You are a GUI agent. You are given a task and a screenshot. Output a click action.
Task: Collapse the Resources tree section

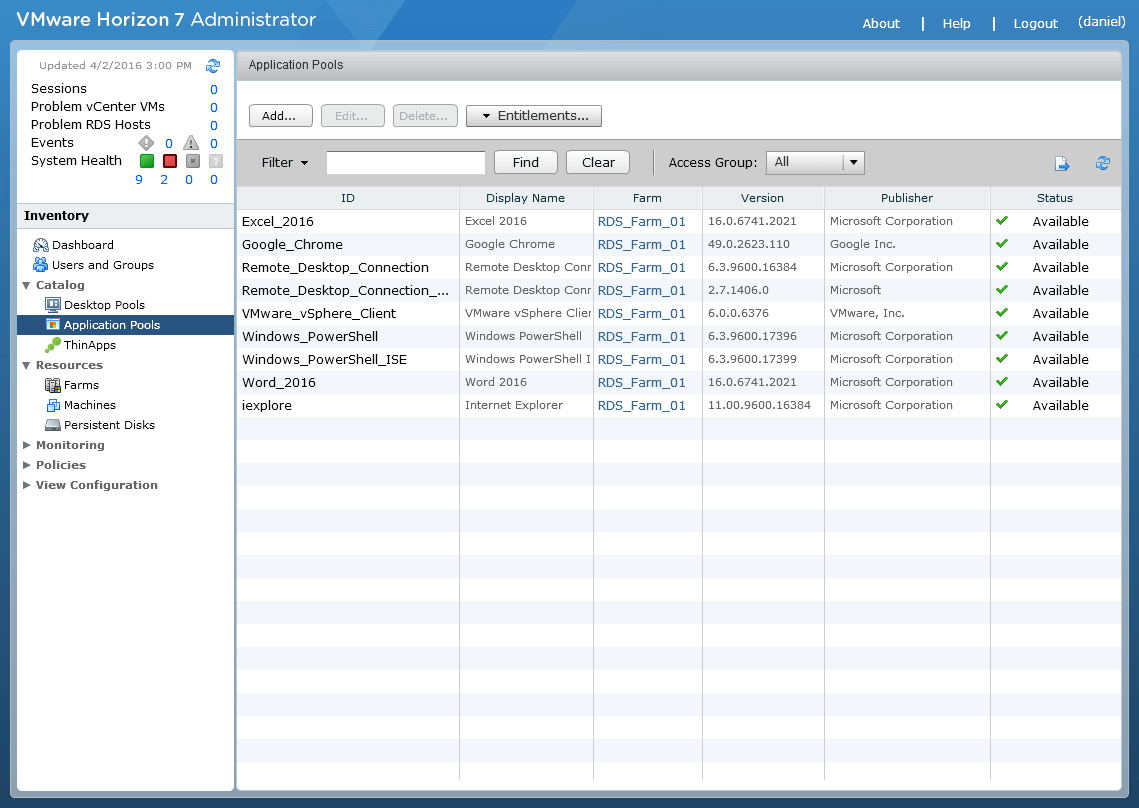26,365
